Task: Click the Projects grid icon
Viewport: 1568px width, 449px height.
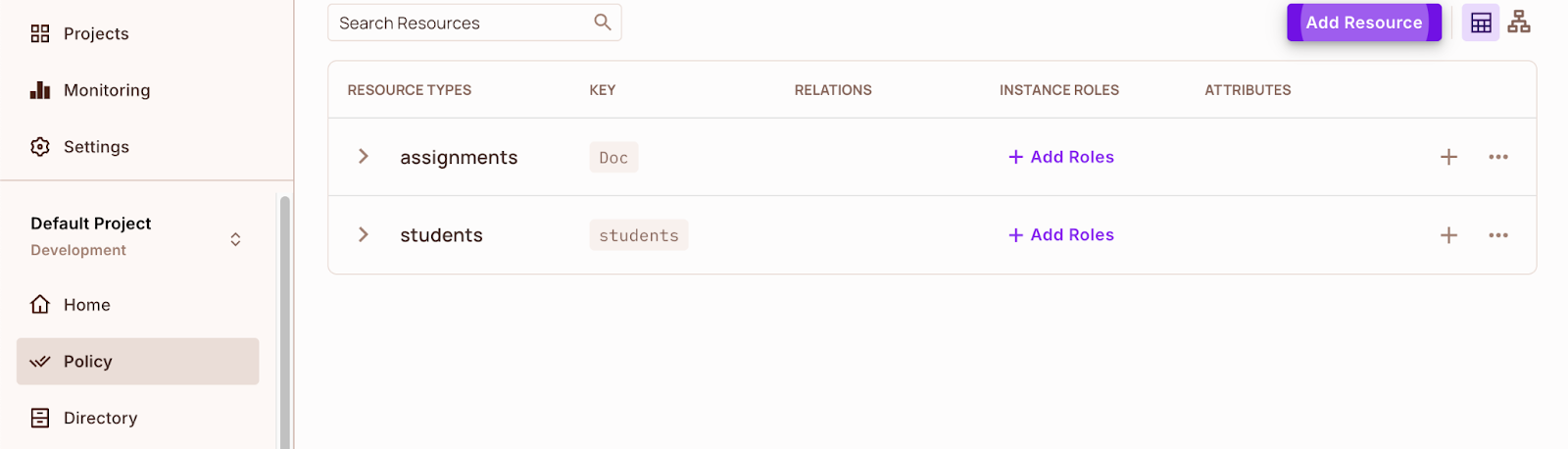Action: [40, 34]
